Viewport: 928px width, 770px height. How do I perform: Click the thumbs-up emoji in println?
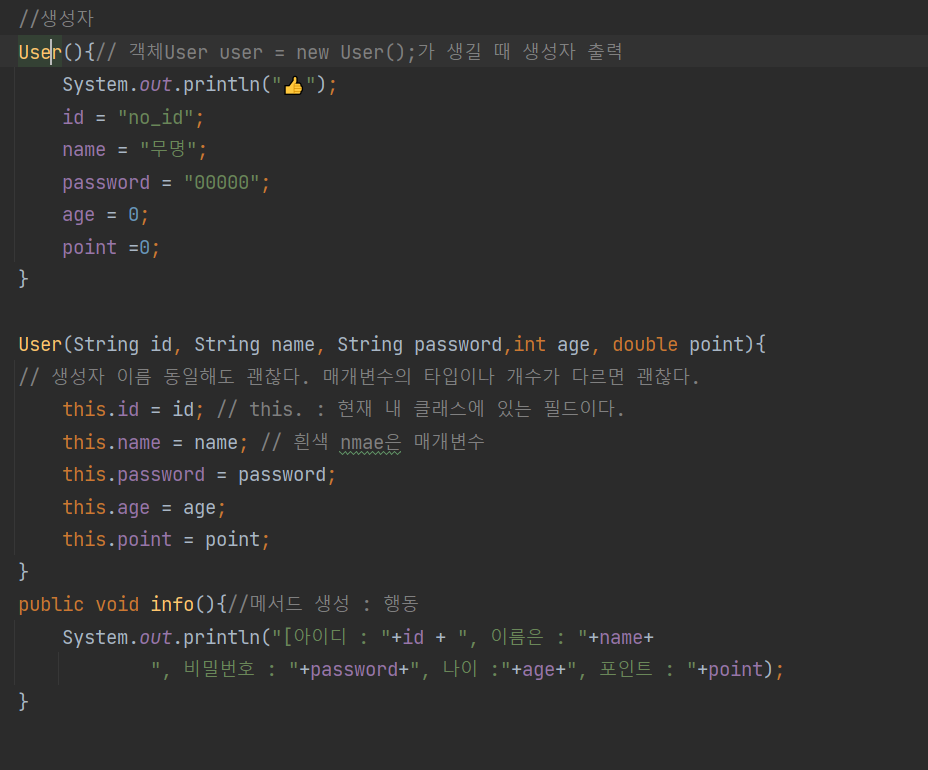click(294, 86)
